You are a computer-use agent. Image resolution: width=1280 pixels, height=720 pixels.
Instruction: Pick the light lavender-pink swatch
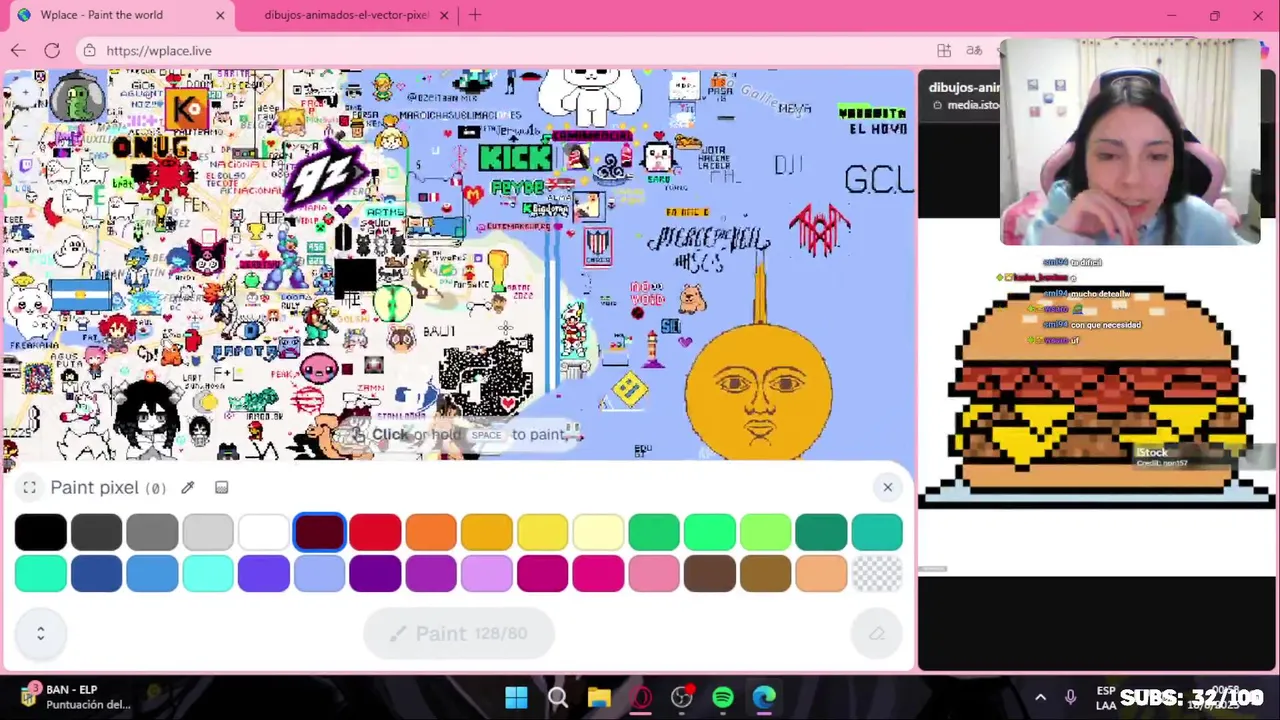point(487,574)
